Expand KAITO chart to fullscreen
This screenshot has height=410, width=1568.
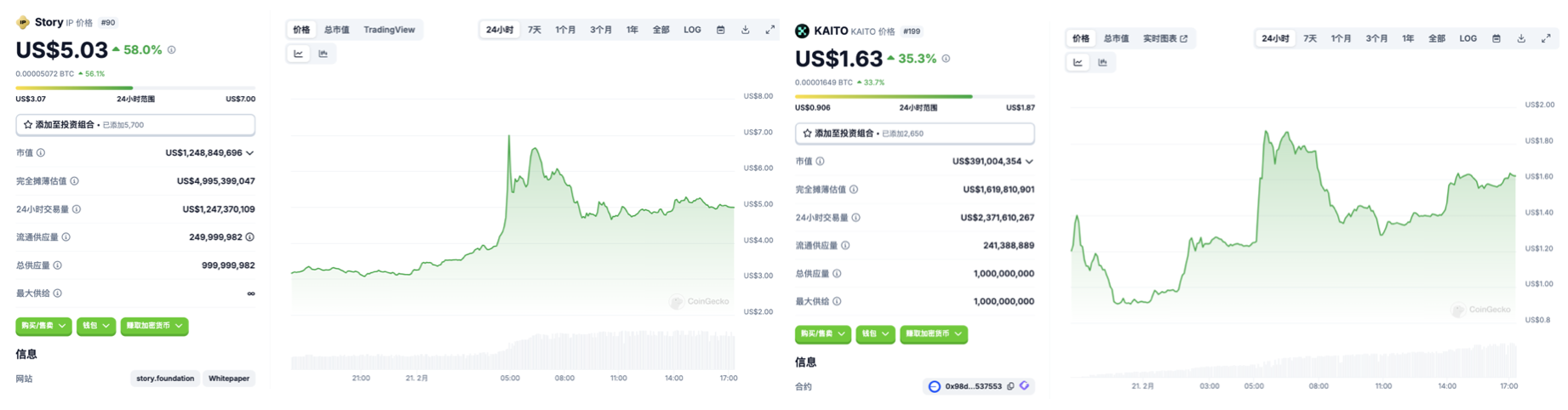click(1545, 38)
